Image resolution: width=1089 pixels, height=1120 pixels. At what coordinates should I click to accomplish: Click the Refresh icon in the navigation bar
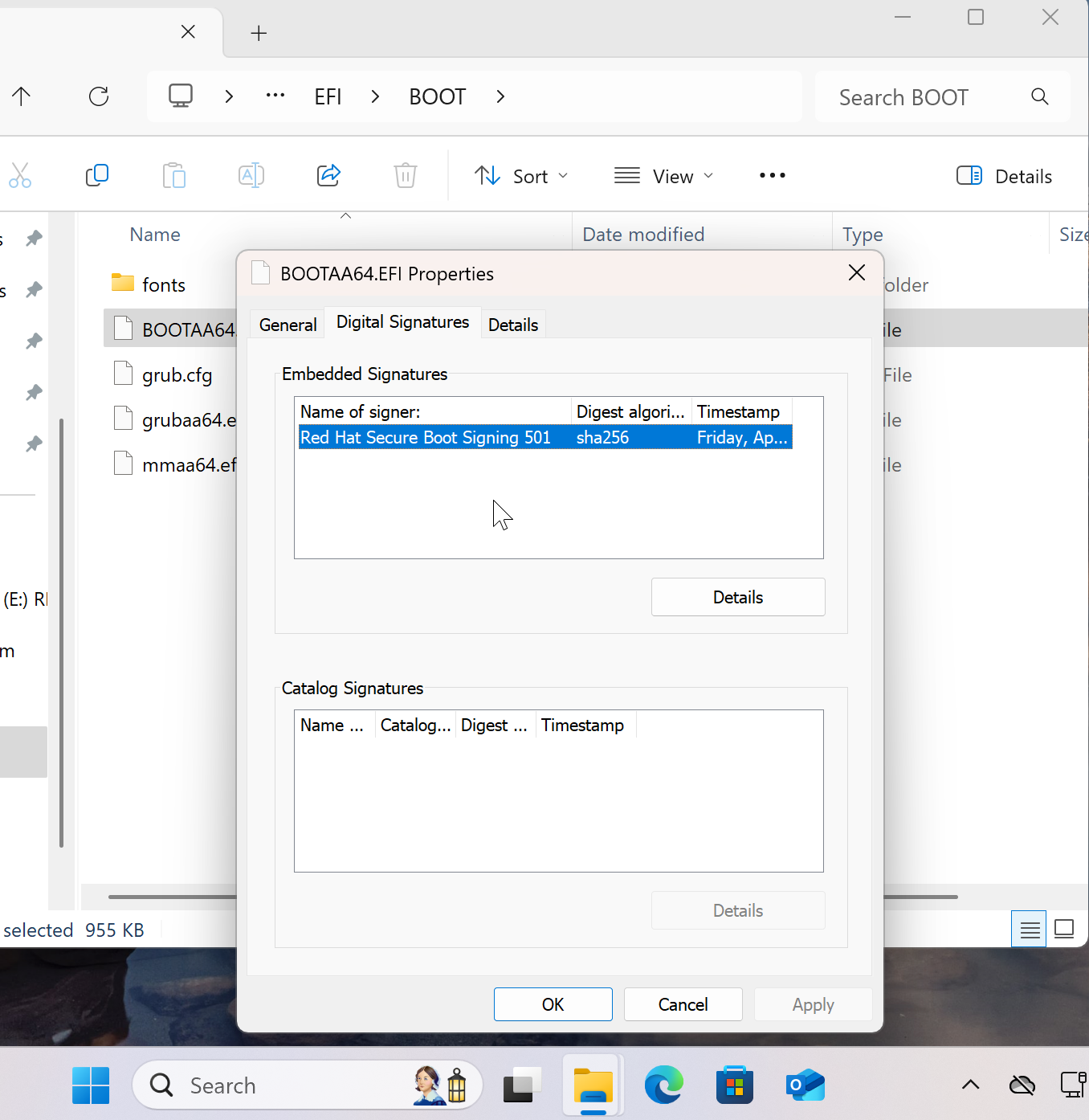tap(99, 97)
